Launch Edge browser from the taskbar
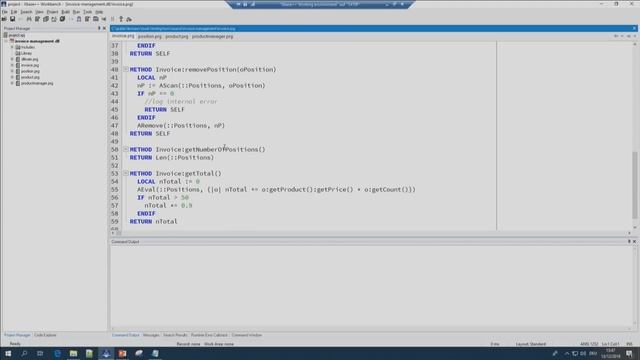This screenshot has width=640, height=360. 57,353
